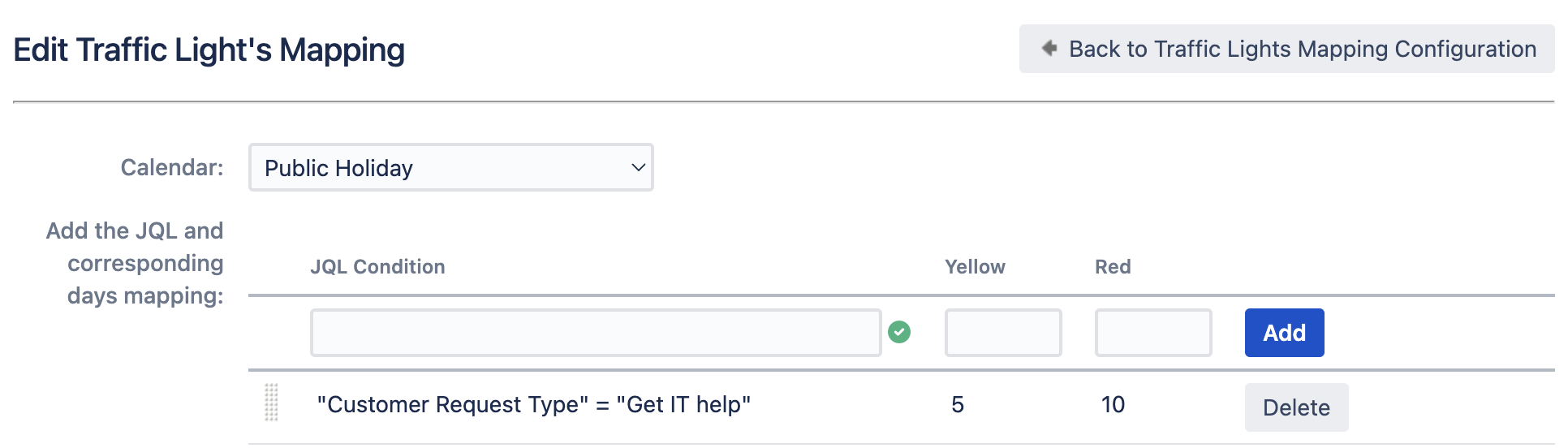Click the "Customer Request Type" JQL text
The height and width of the screenshot is (448, 1568).
[x=533, y=404]
